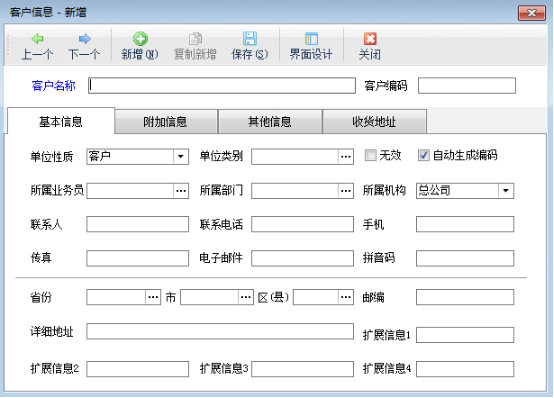The width and height of the screenshot is (554, 398).
Task: Open 单位类别 ellipsis lookup button
Action: (x=346, y=157)
